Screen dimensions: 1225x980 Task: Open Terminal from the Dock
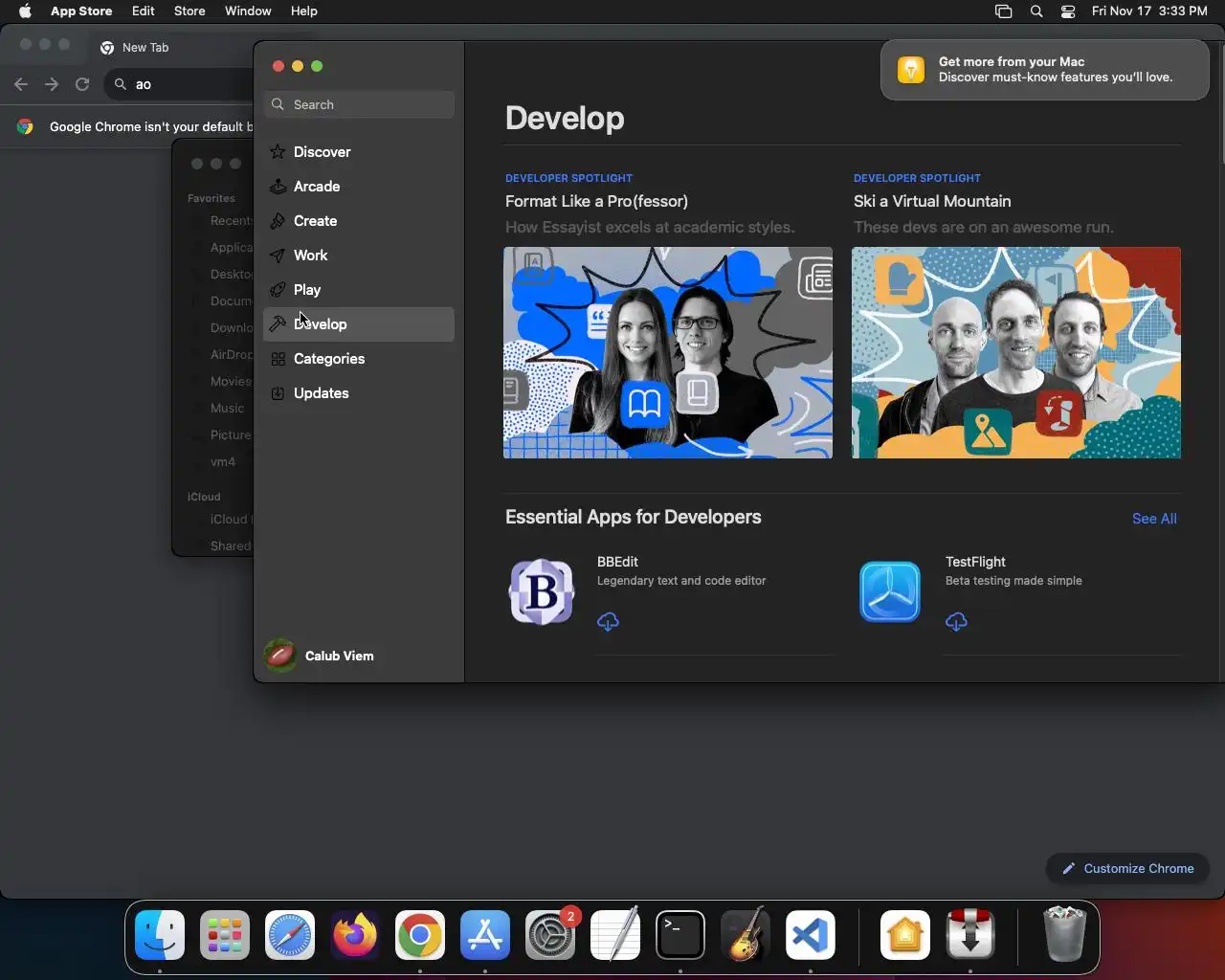(x=680, y=935)
